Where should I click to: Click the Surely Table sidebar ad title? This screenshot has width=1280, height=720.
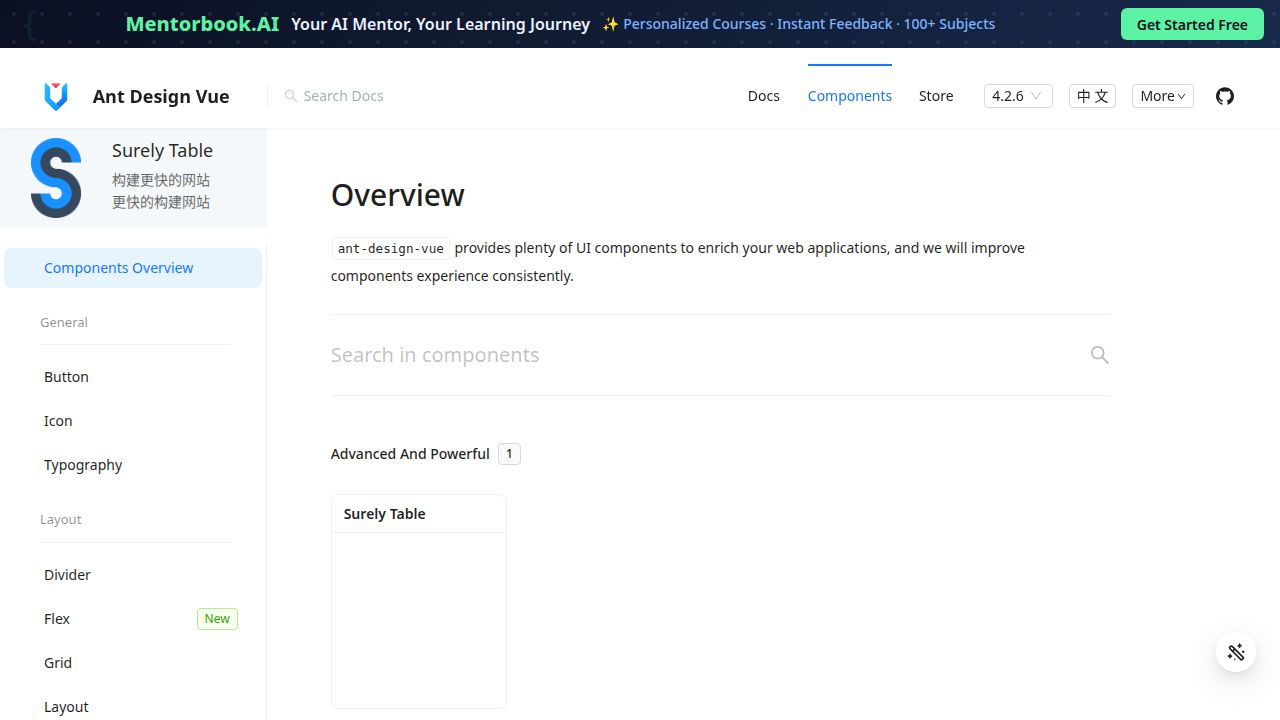tap(162, 151)
